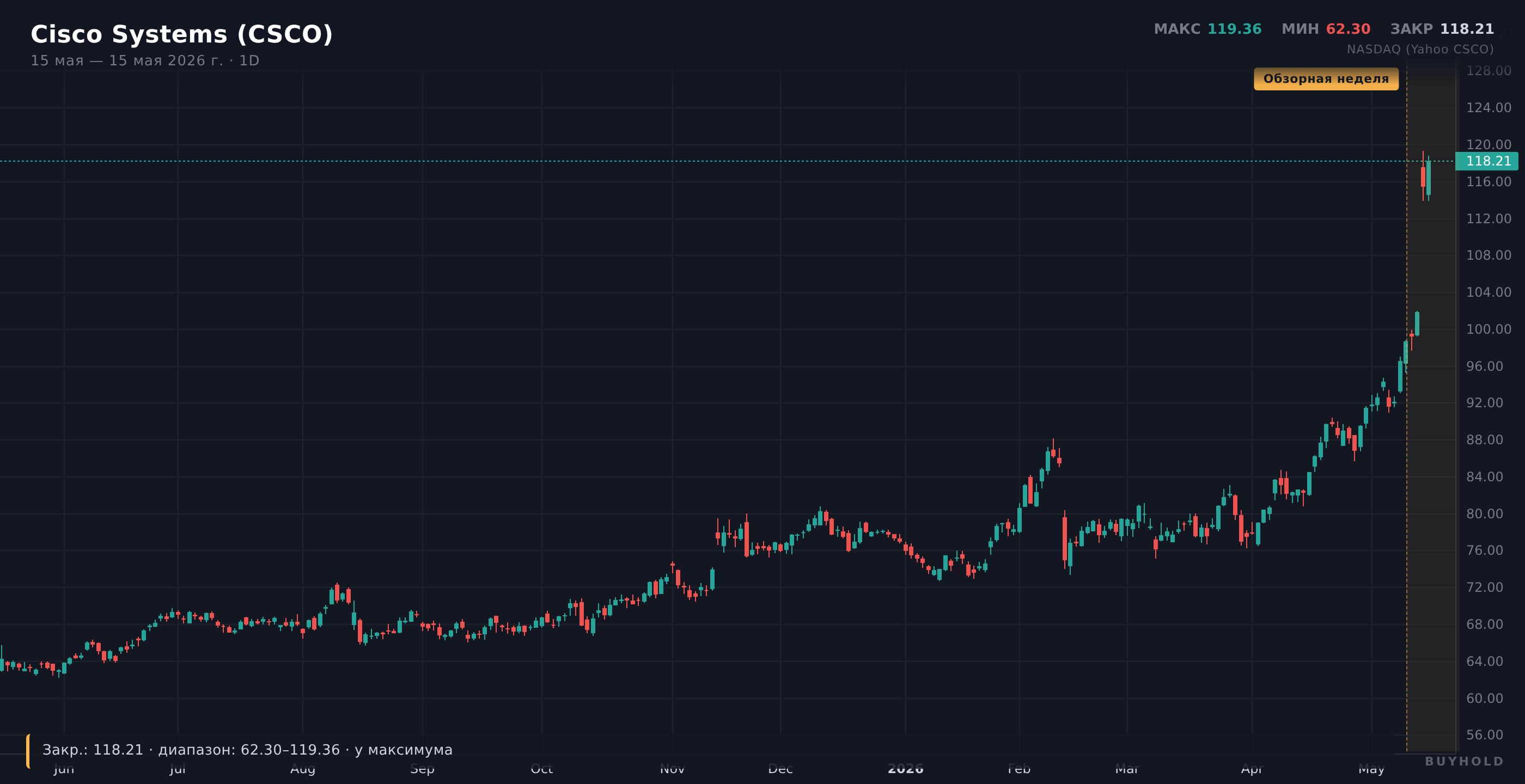Click the 116.00 price axis label
Image resolution: width=1525 pixels, height=784 pixels.
1489,182
